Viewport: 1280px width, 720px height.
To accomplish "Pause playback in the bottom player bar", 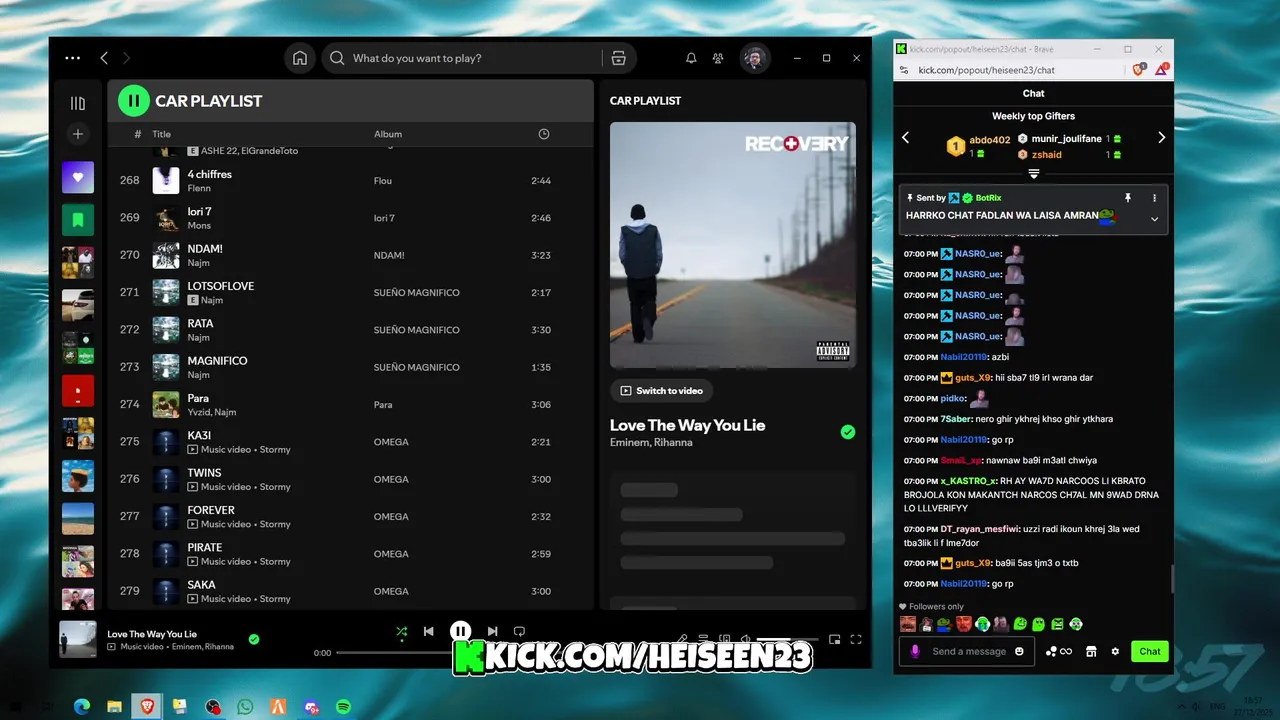I will [x=460, y=631].
